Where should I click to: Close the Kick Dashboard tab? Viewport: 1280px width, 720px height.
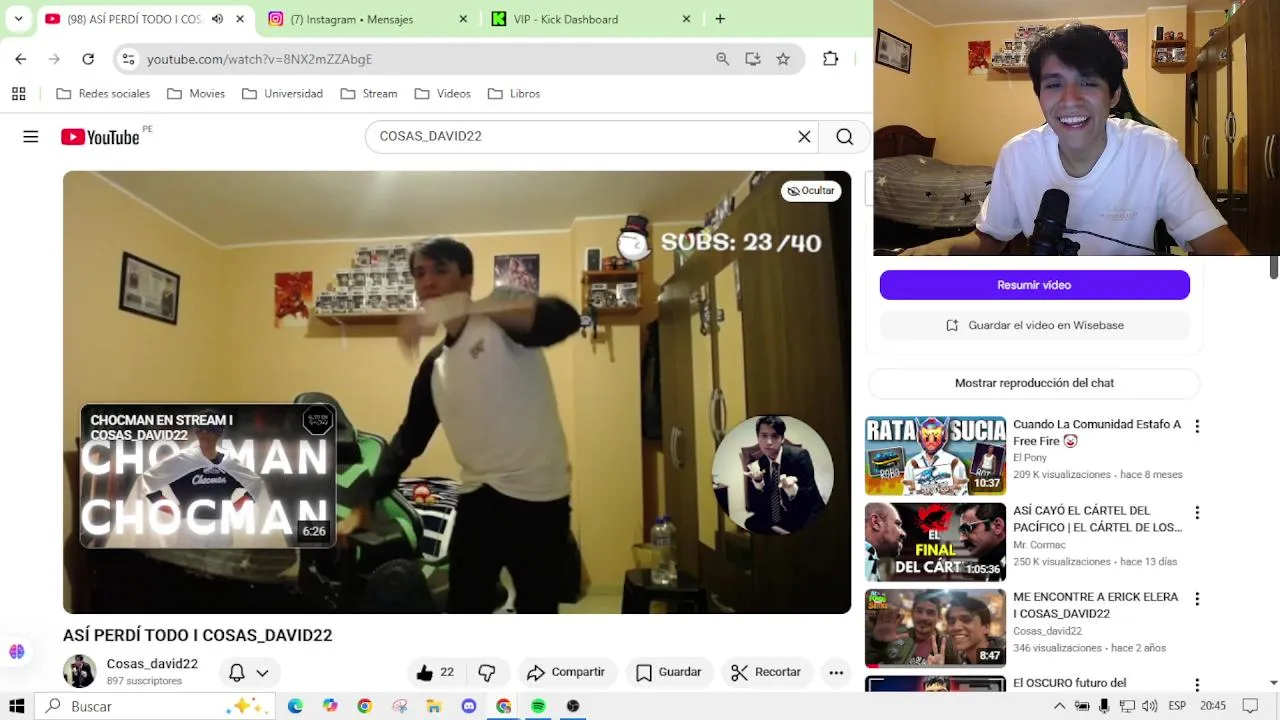686,19
